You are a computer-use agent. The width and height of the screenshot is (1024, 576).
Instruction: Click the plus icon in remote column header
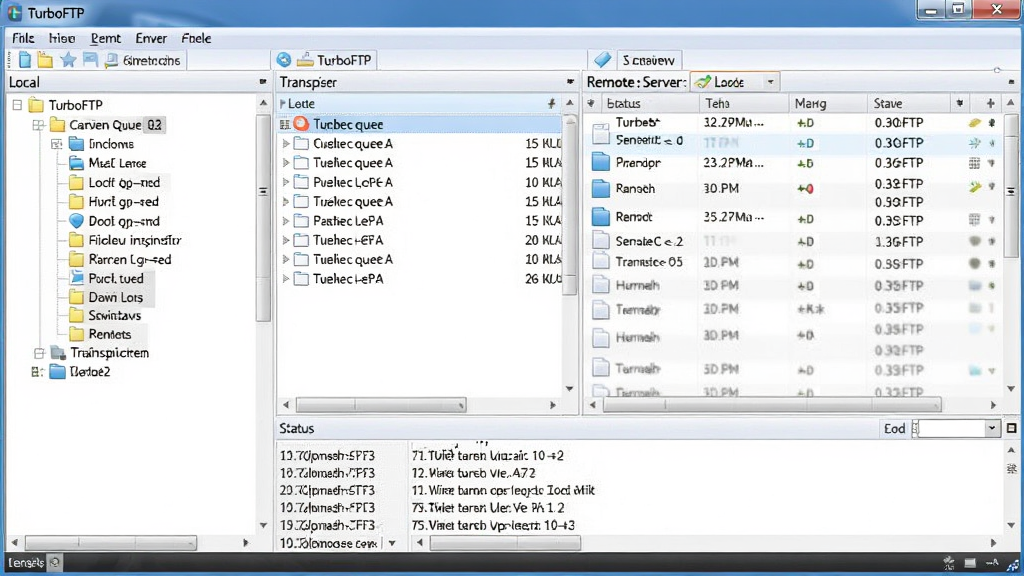(x=991, y=103)
